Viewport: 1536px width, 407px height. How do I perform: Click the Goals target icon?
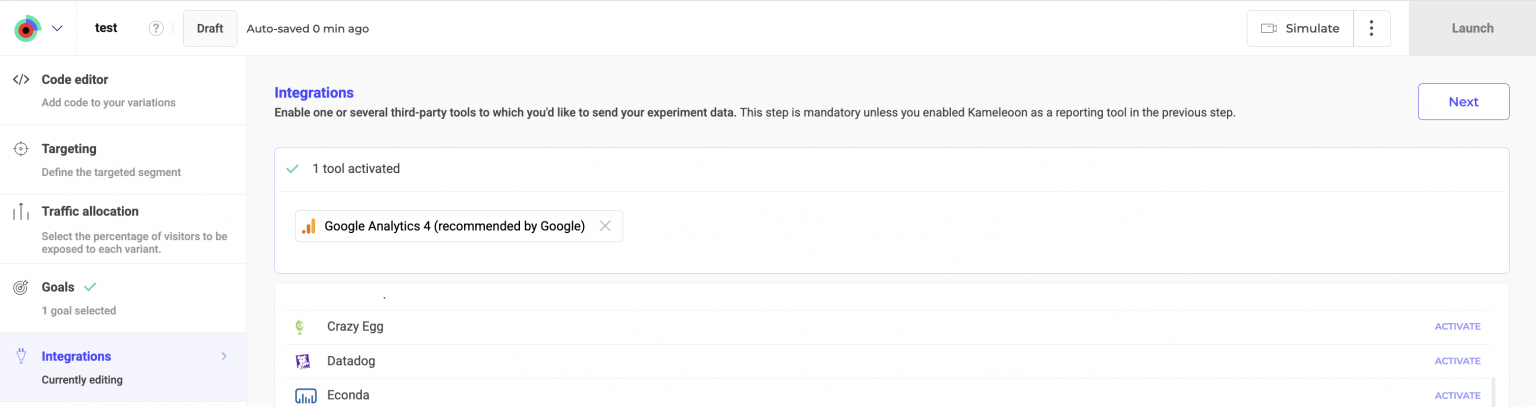coord(20,287)
